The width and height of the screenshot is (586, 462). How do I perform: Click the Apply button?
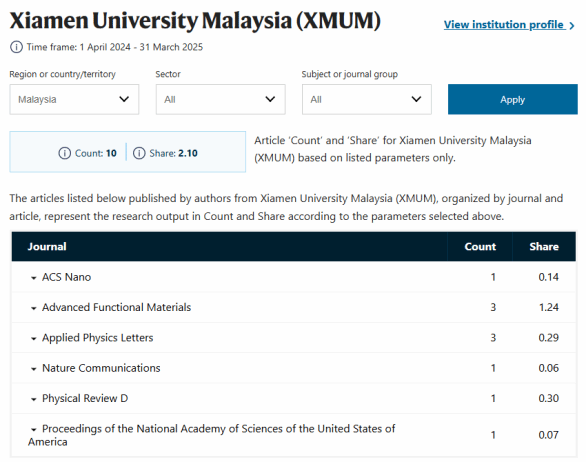(513, 99)
